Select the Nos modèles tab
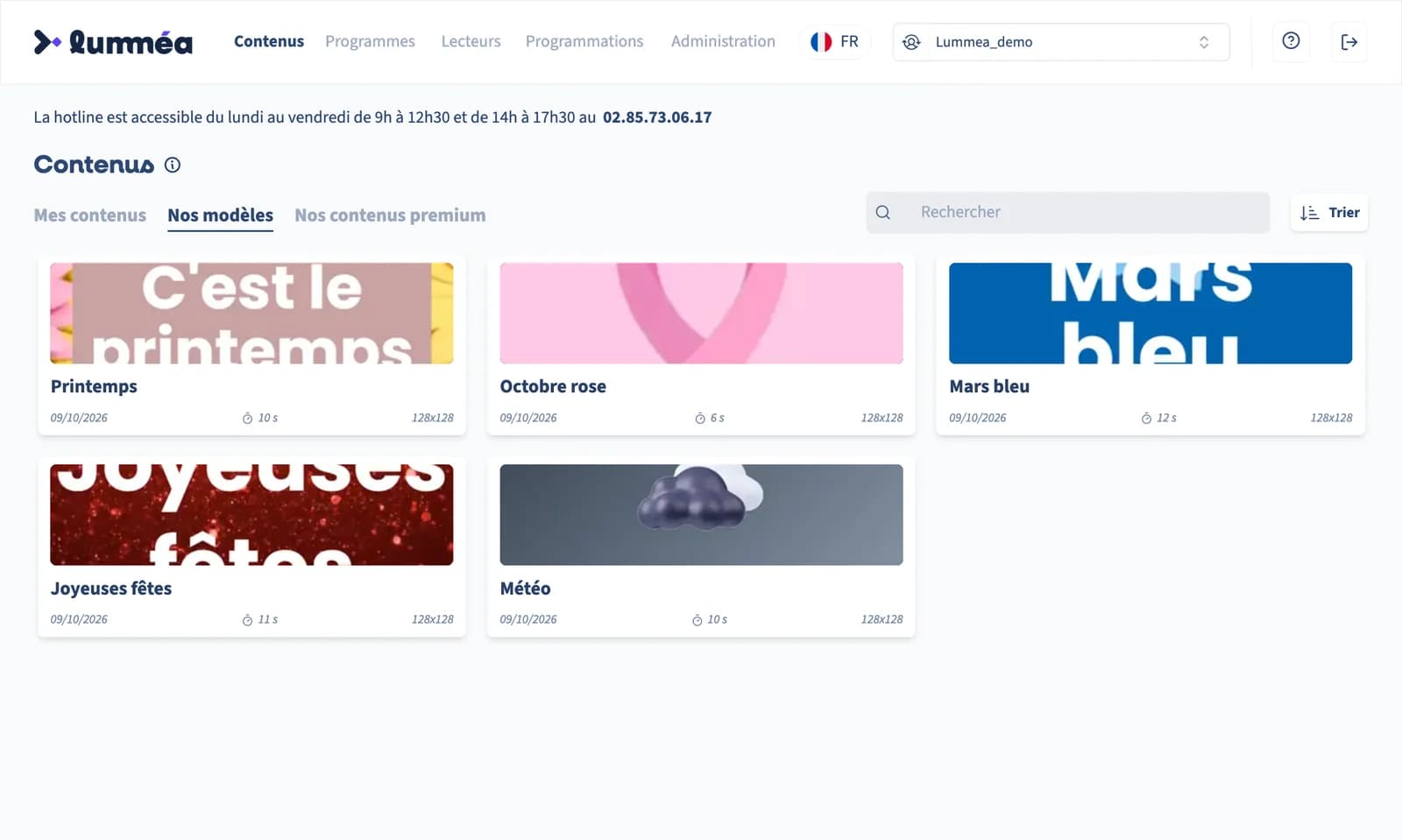 [220, 215]
